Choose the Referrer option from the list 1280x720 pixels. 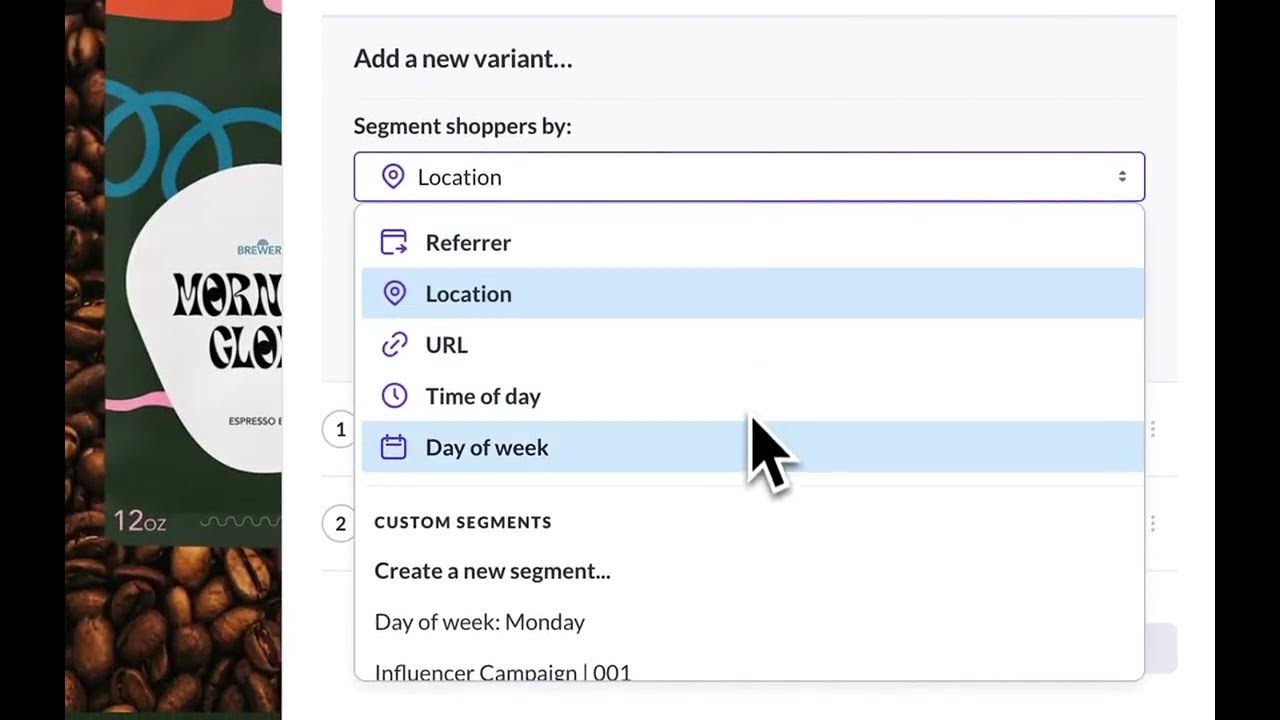click(x=468, y=242)
